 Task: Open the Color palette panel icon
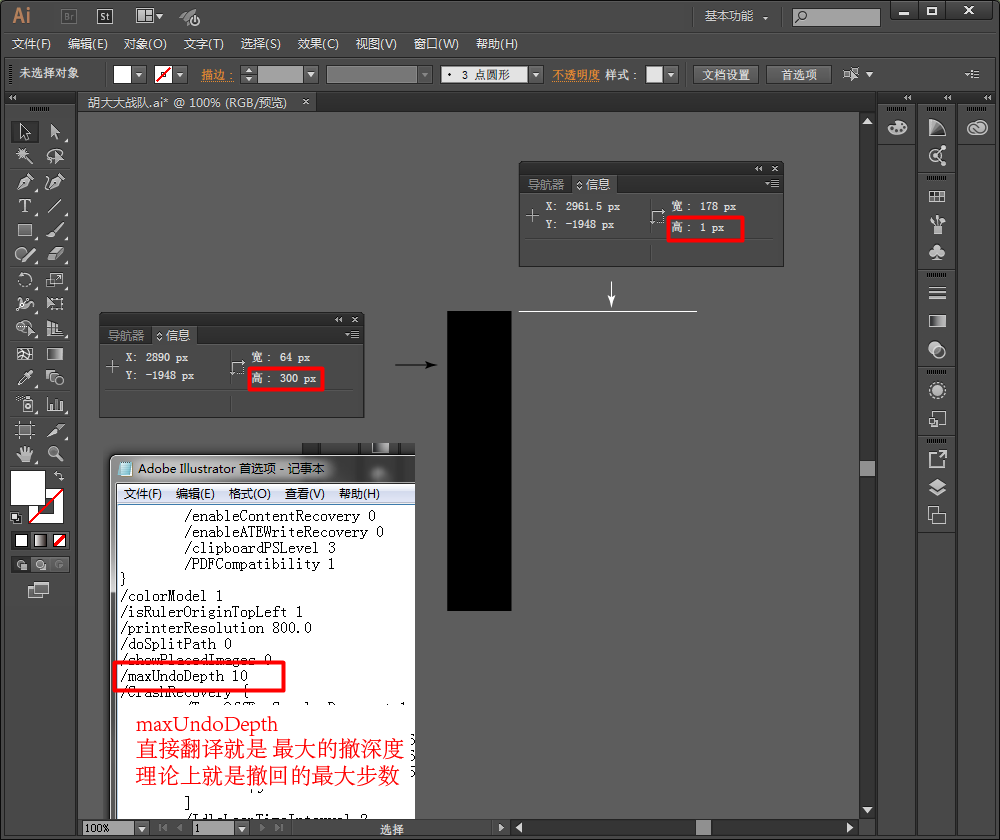tap(897, 128)
